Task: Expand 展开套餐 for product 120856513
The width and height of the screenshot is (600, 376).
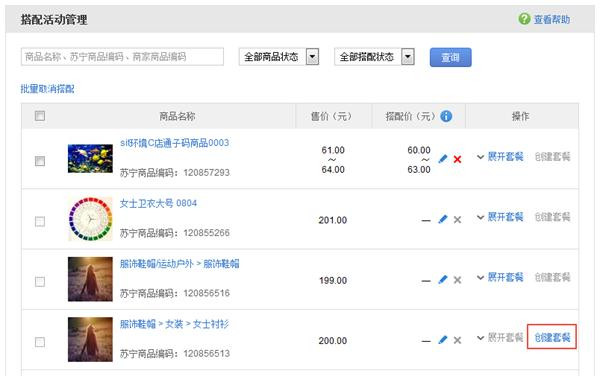Action: pos(500,338)
